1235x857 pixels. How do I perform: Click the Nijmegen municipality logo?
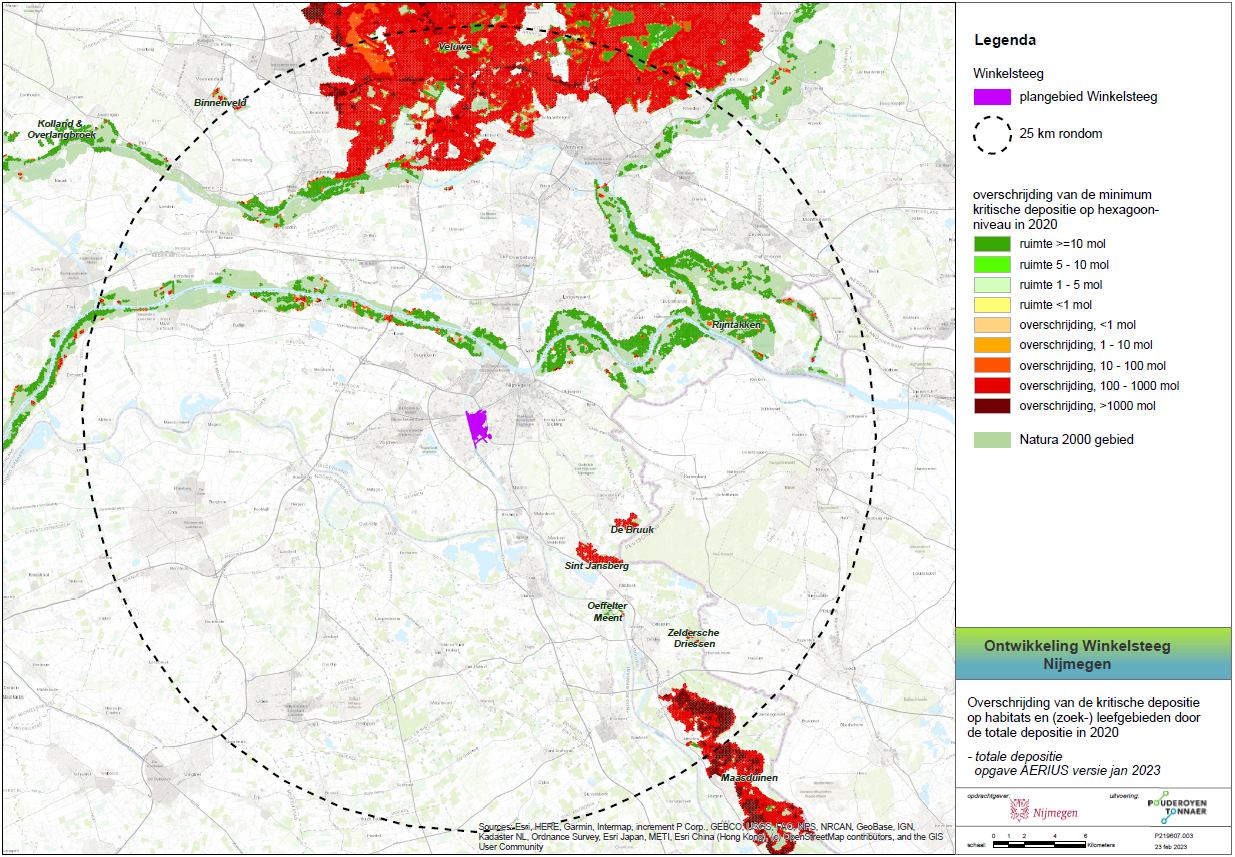(x=1043, y=811)
